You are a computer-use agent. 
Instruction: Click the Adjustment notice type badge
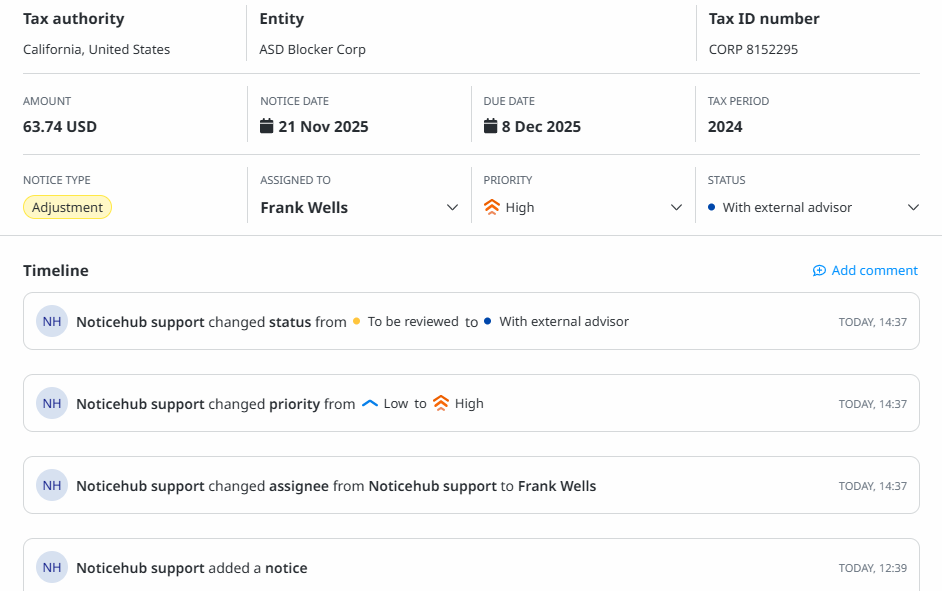point(67,208)
